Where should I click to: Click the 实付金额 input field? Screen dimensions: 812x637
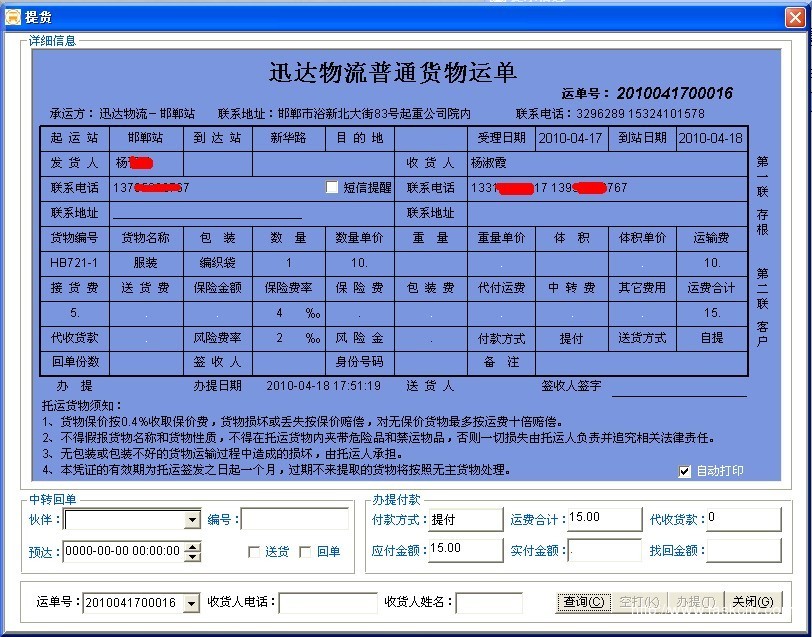pos(604,550)
